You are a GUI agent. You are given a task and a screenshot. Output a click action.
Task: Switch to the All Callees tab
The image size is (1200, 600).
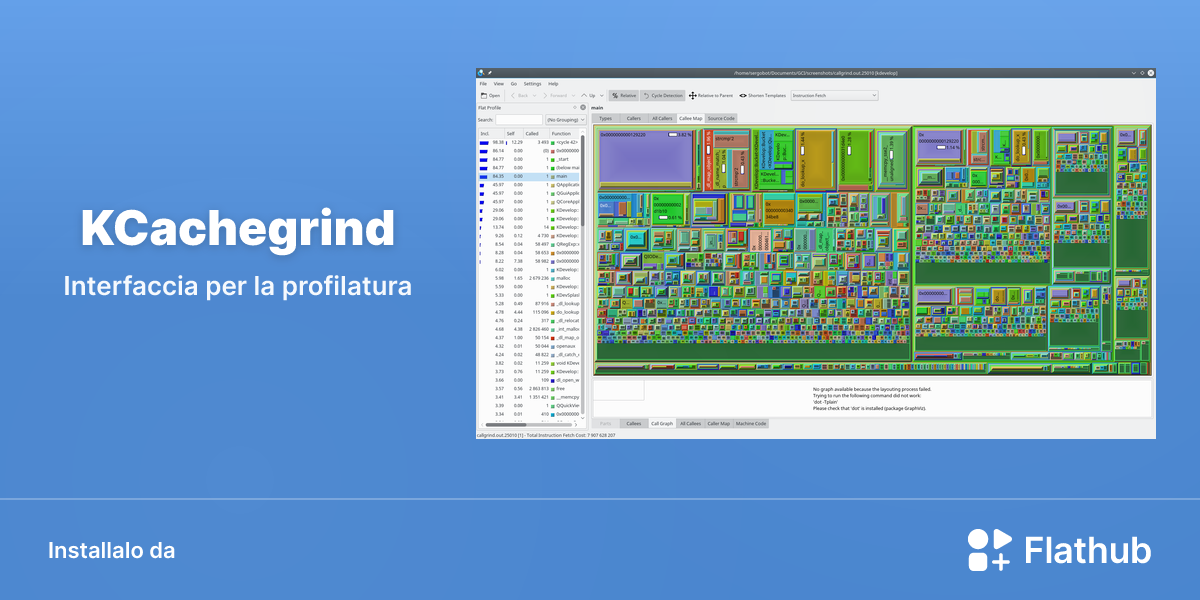(690, 424)
